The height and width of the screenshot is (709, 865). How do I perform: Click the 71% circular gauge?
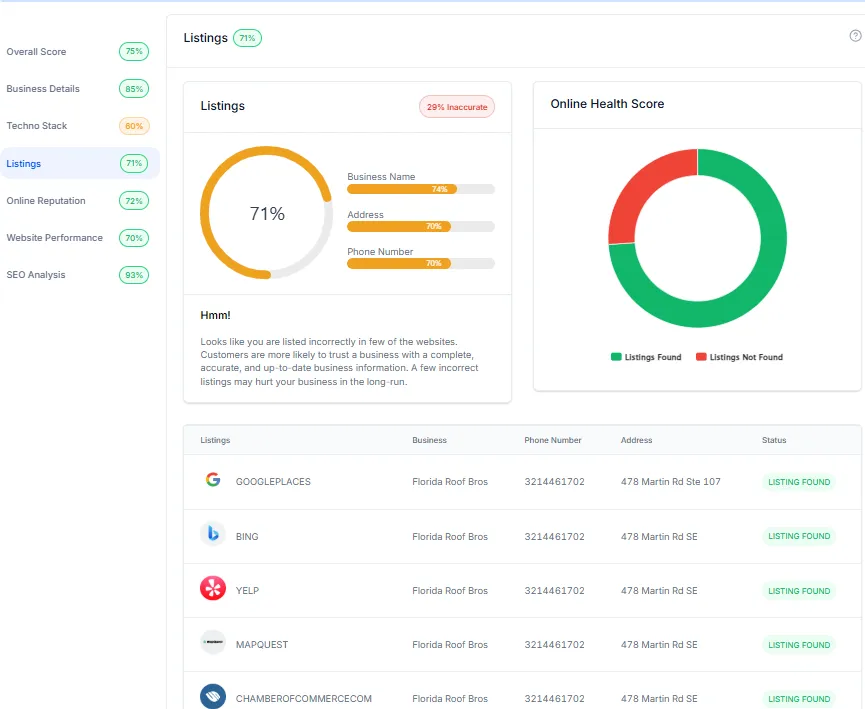(266, 213)
